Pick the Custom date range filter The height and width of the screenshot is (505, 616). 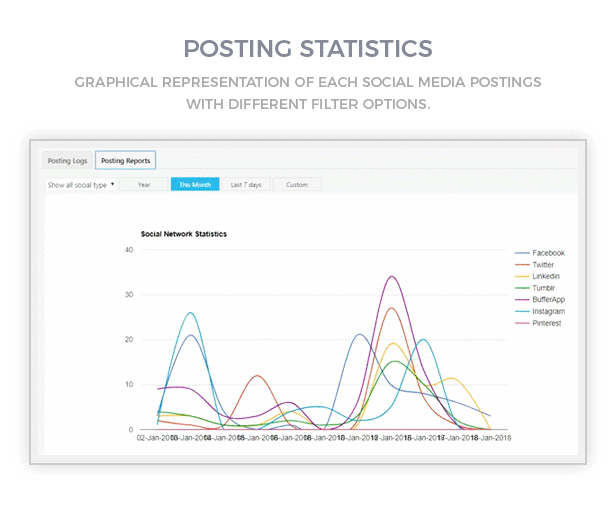297,185
